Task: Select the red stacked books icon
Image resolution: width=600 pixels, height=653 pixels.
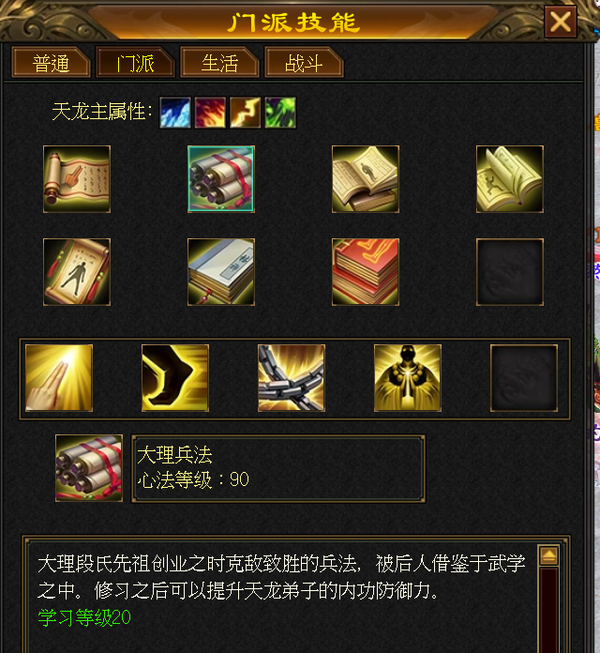Action: [x=365, y=272]
